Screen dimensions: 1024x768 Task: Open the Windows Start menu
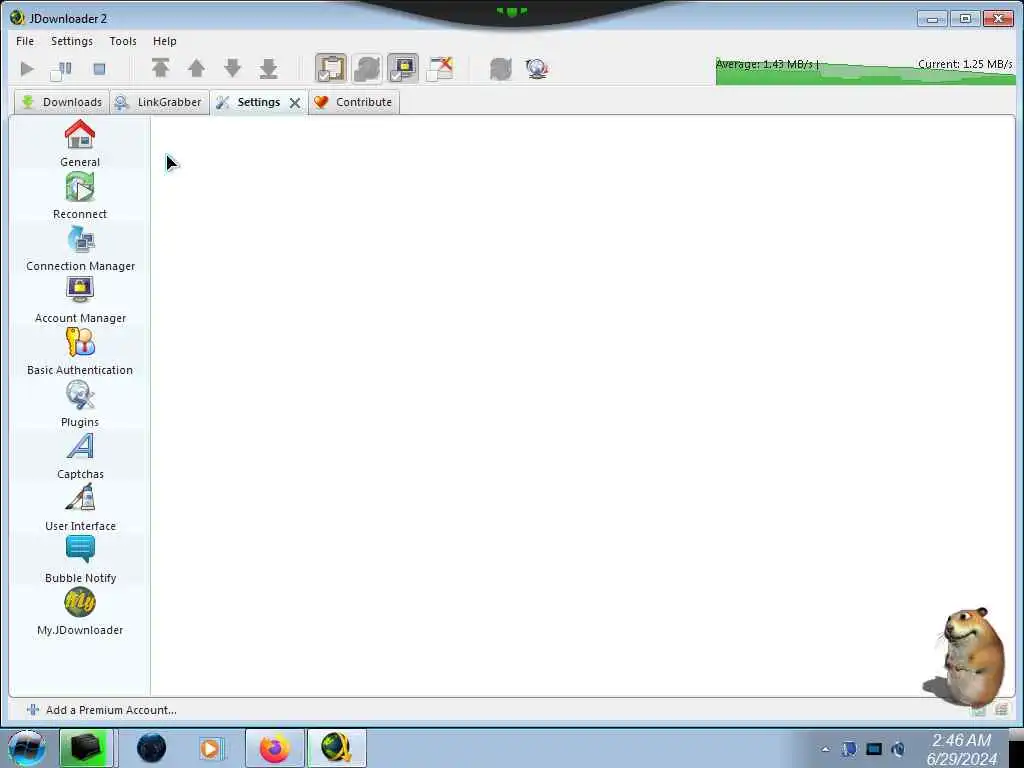coord(27,748)
